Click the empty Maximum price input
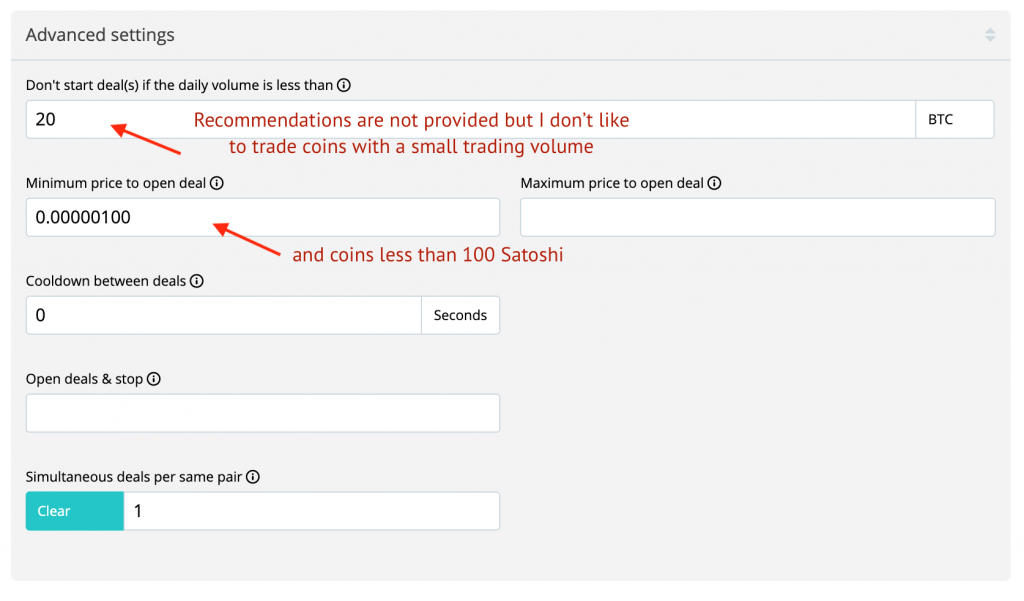The height and width of the screenshot is (601, 1024). point(757,217)
